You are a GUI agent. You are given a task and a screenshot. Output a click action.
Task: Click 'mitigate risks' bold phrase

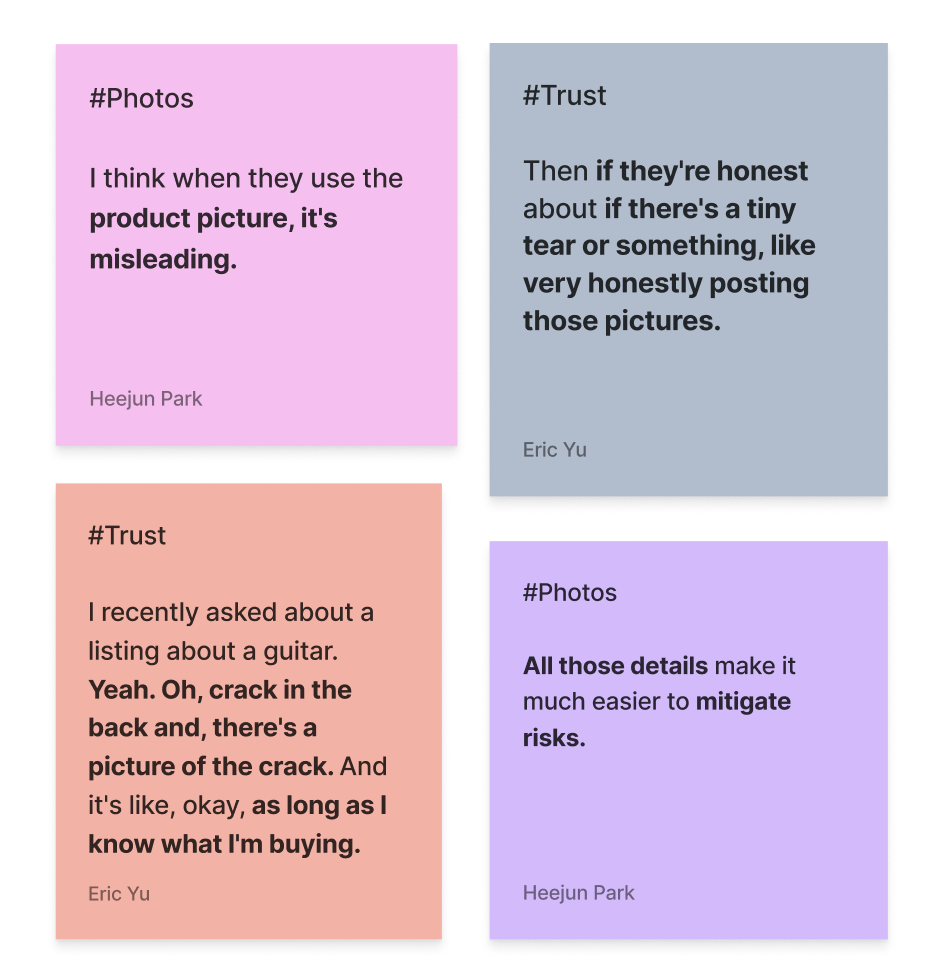(x=657, y=720)
